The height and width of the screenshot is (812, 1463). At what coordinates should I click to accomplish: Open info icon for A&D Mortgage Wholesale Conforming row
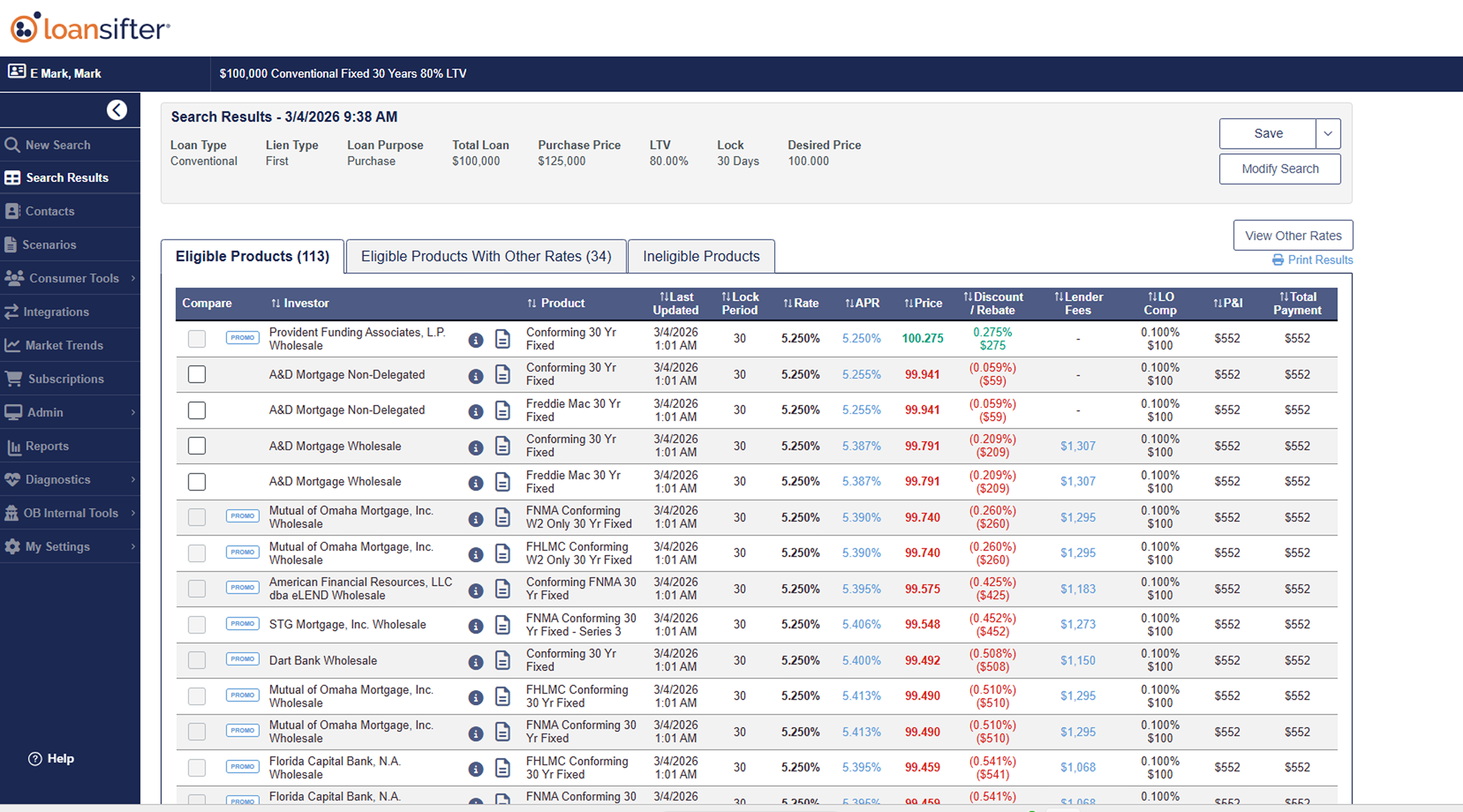476,447
